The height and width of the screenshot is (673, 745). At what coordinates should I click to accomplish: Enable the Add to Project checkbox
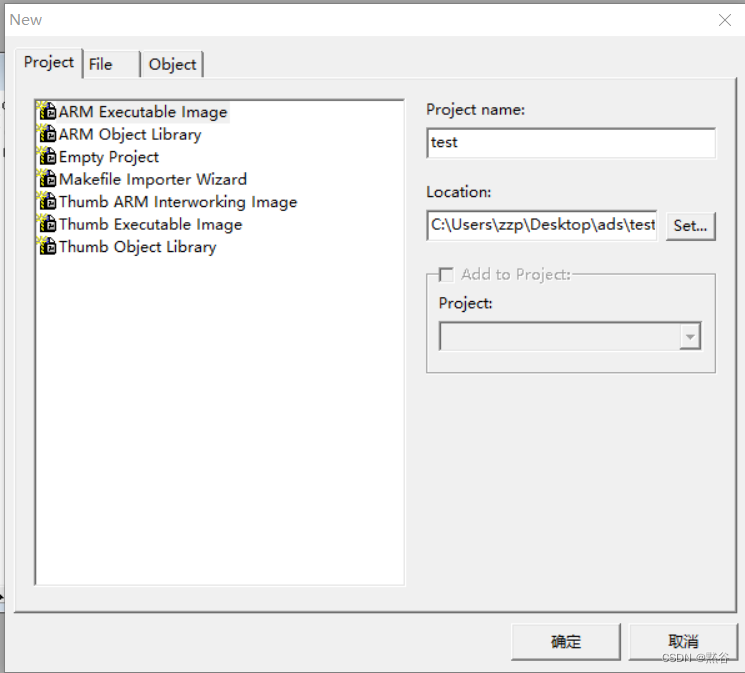pos(446,274)
